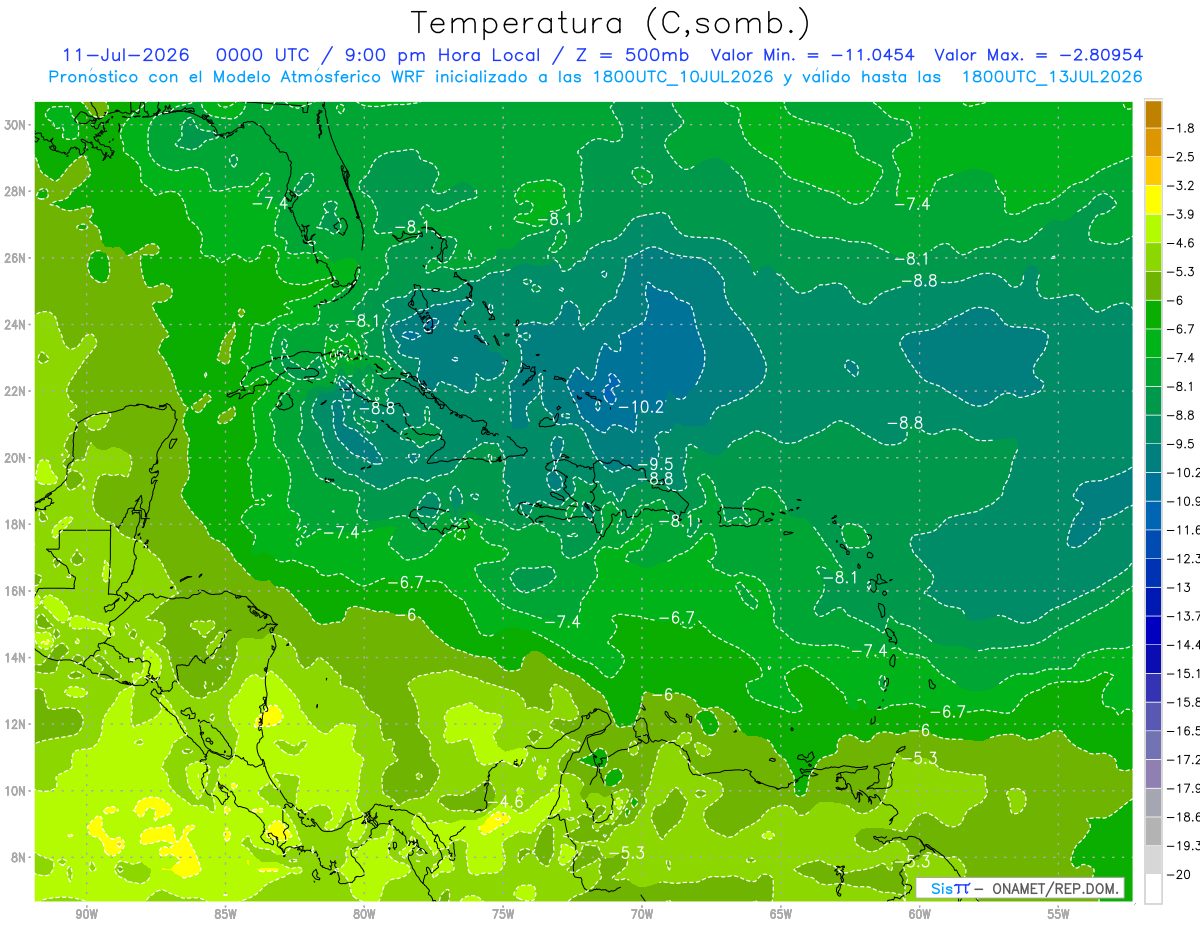Click the -9.5 contour label near Hispaniola
The width and height of the screenshot is (1200, 927).
(656, 463)
